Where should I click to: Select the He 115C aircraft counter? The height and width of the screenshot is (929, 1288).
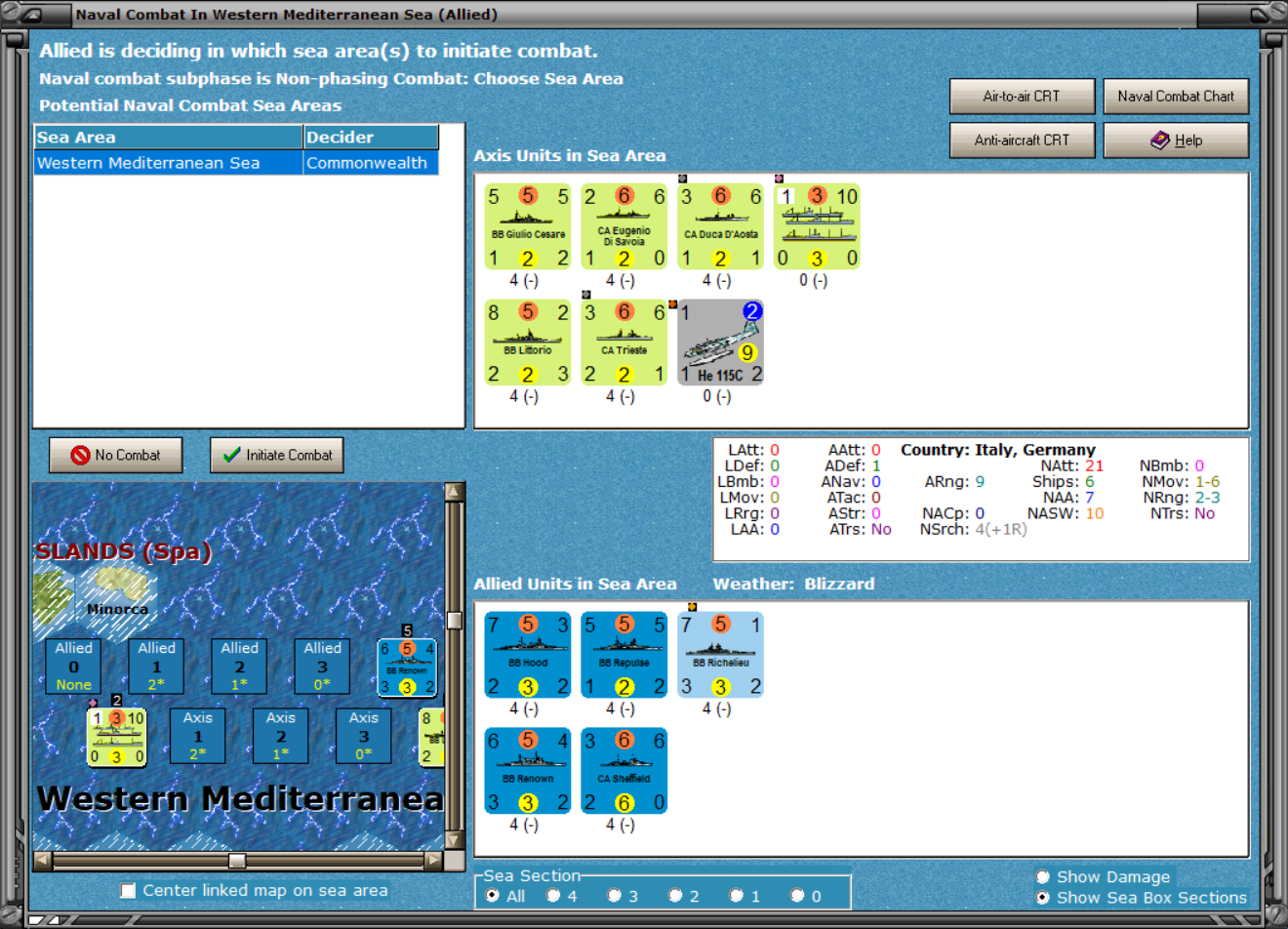721,343
